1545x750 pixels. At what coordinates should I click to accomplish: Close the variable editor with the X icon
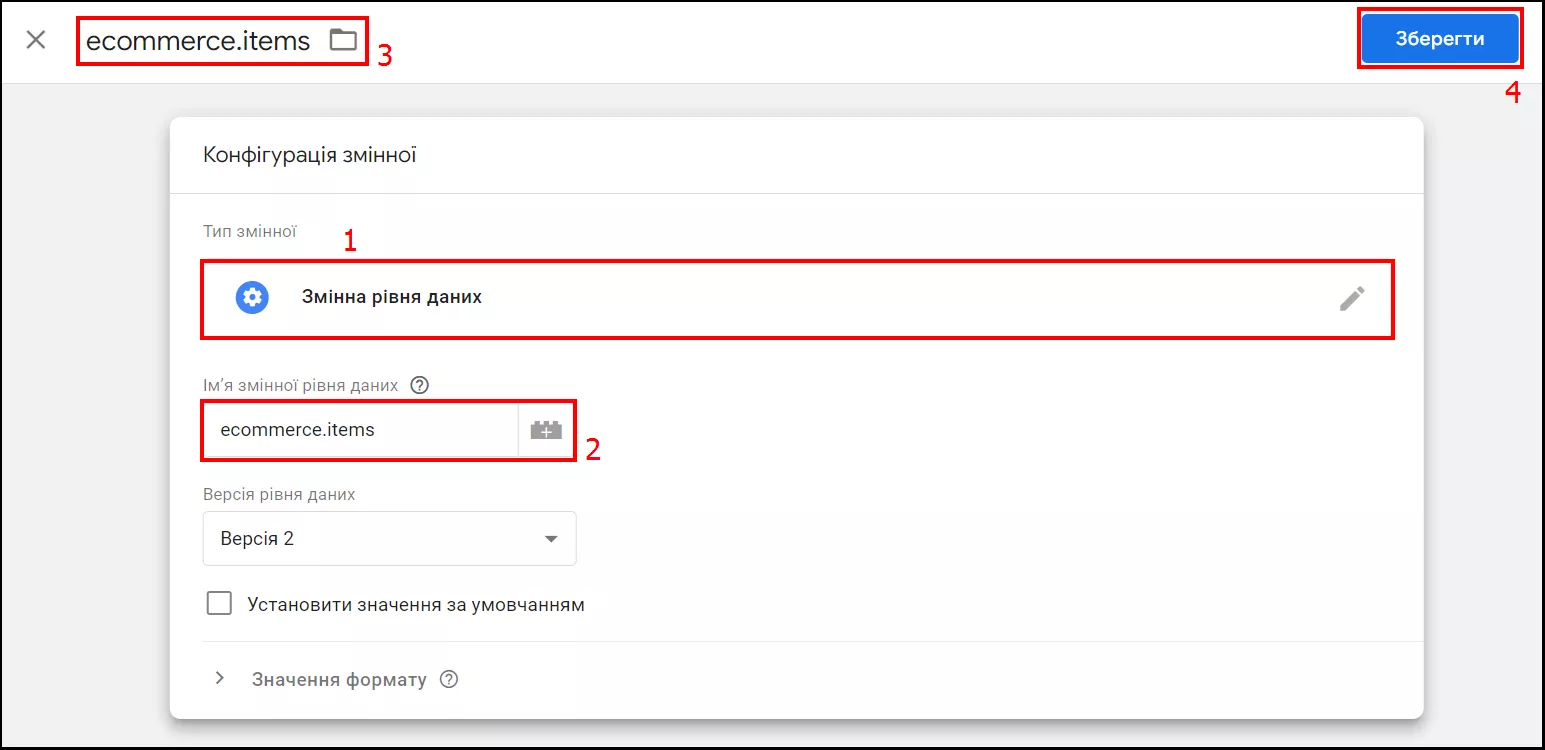coord(36,40)
